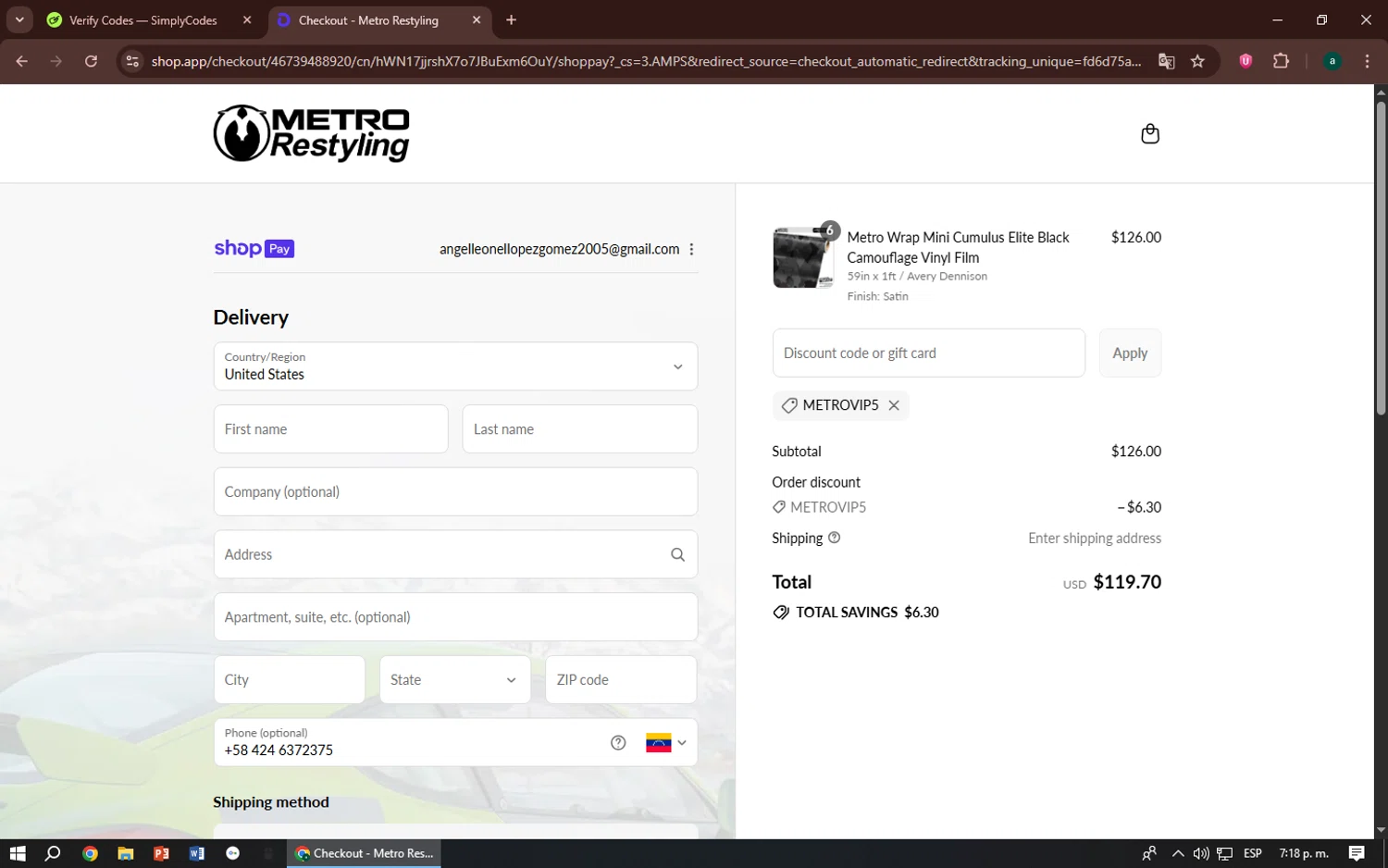Image resolution: width=1388 pixels, height=868 pixels.
Task: Apply the discount code
Action: coord(1130,353)
